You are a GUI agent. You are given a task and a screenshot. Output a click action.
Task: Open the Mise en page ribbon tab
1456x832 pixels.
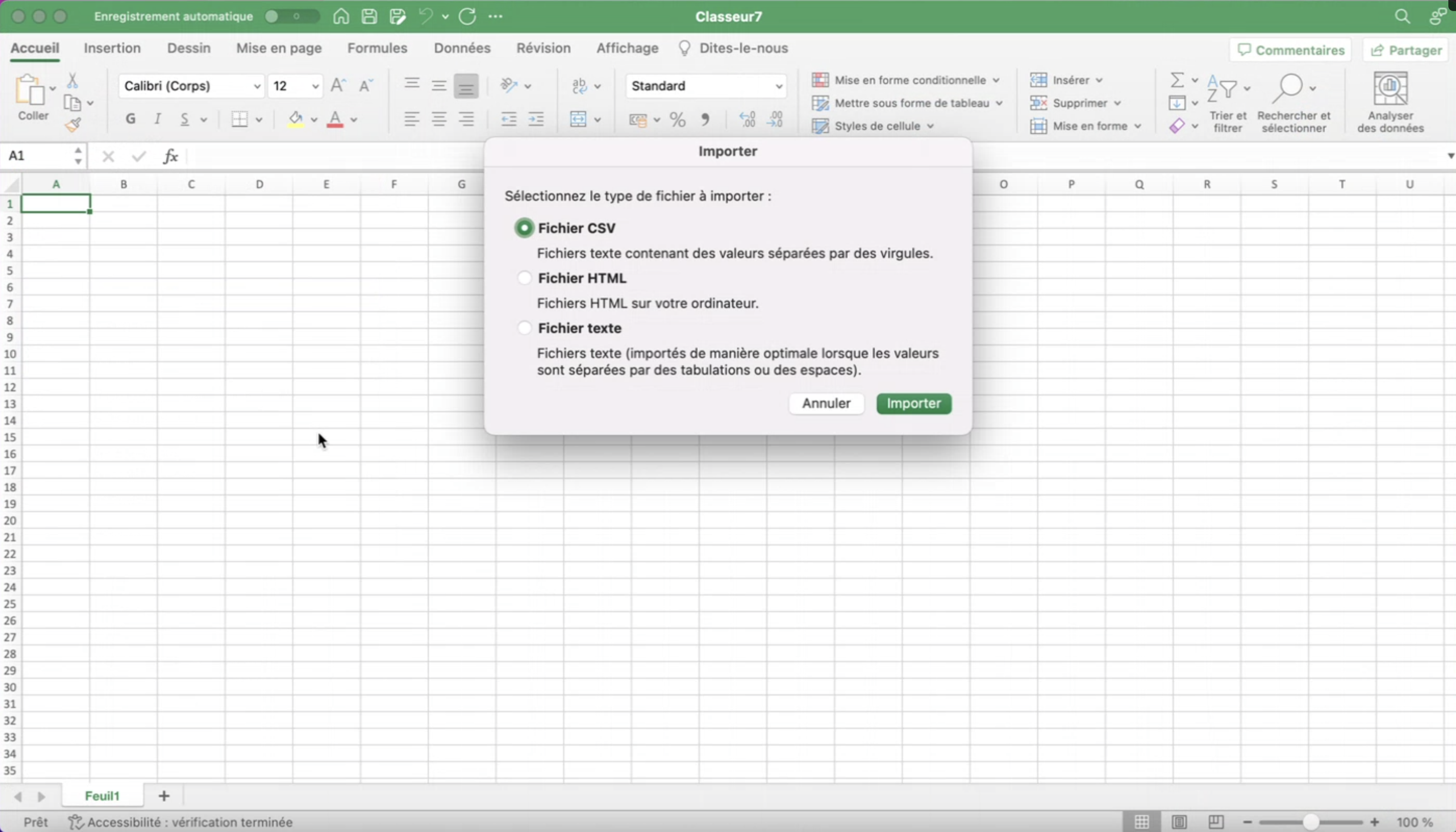click(279, 48)
